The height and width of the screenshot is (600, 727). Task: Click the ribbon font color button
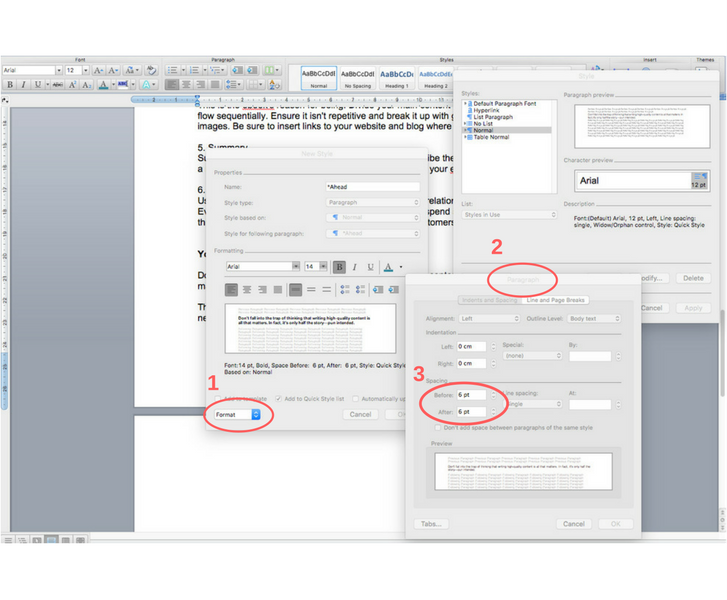(x=103, y=84)
